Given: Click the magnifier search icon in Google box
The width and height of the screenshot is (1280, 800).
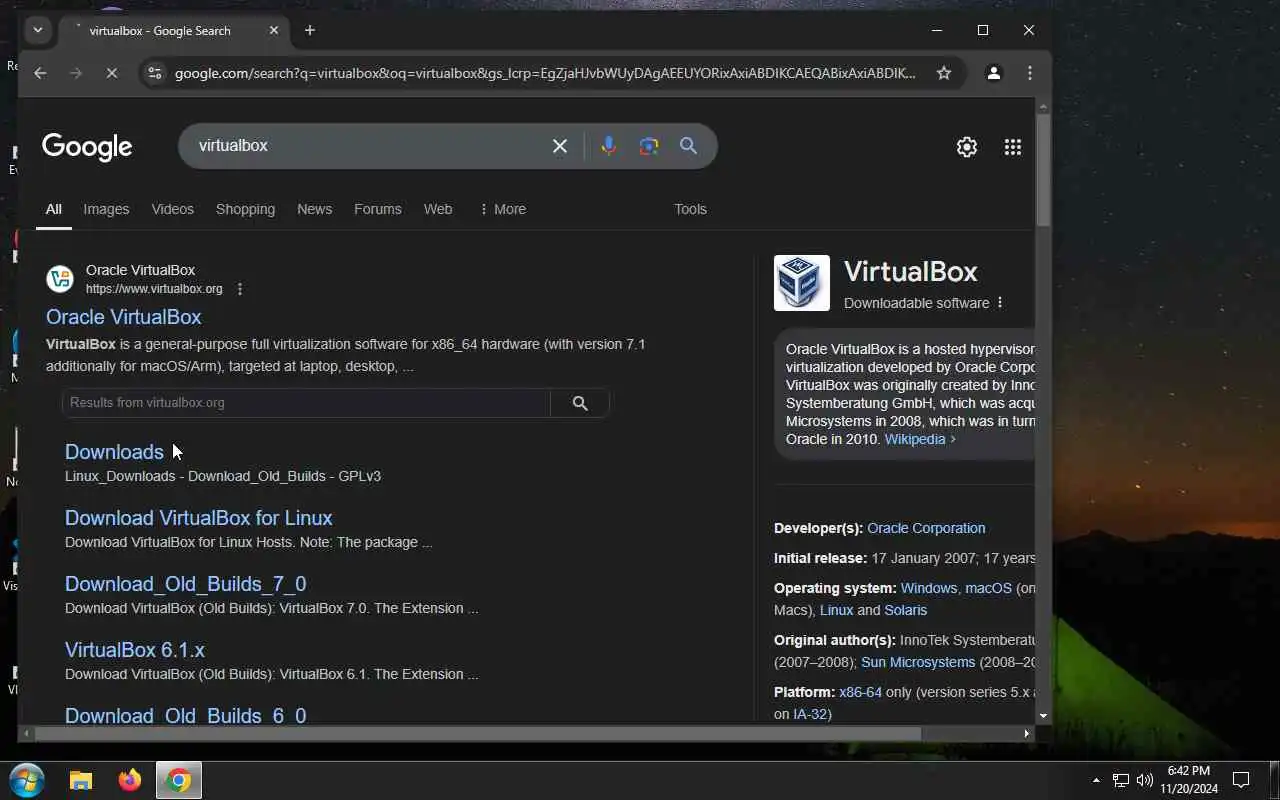Looking at the screenshot, I should (688, 146).
